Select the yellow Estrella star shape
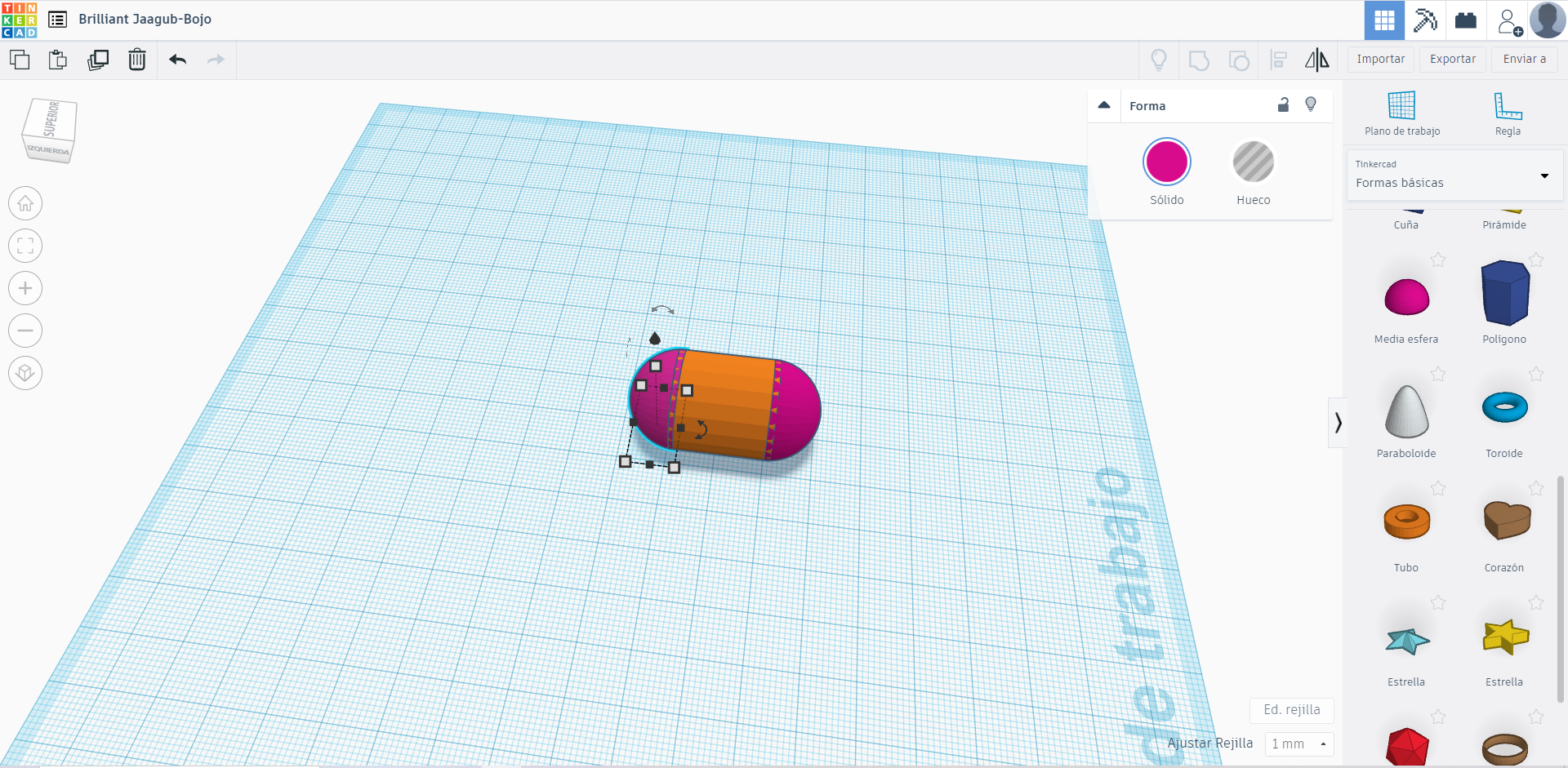1568x768 pixels. [x=1505, y=637]
